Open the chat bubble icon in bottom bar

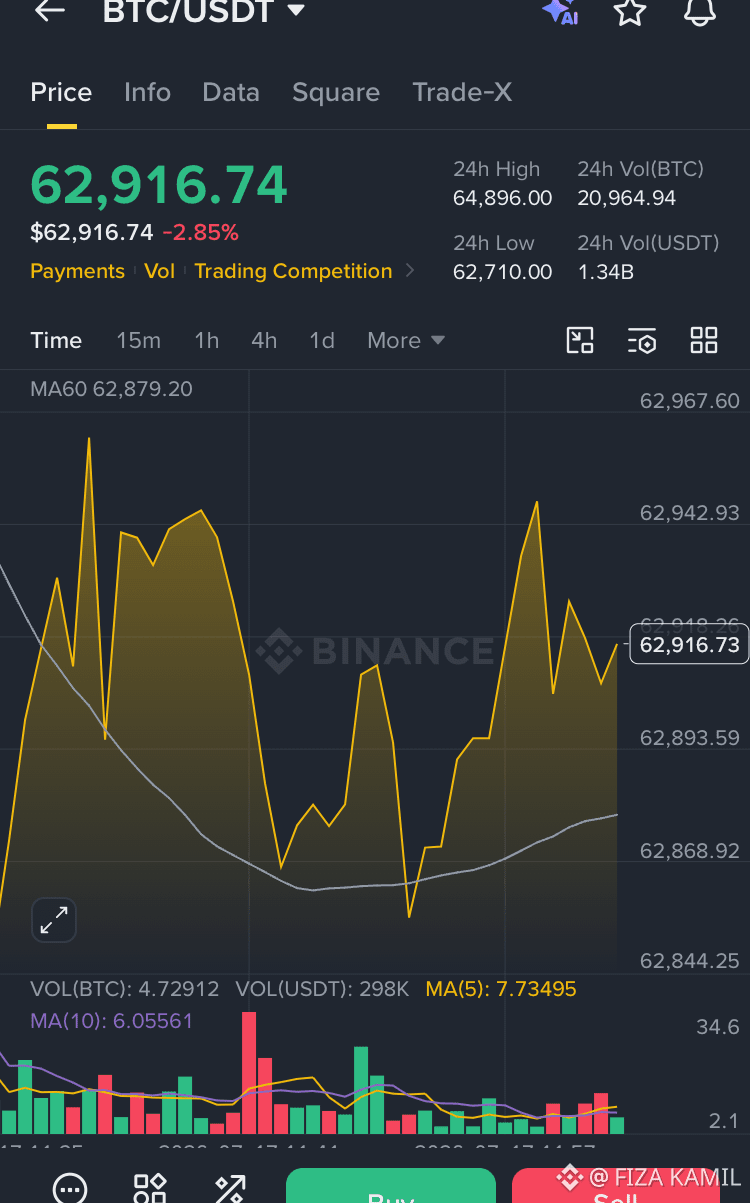70,1189
